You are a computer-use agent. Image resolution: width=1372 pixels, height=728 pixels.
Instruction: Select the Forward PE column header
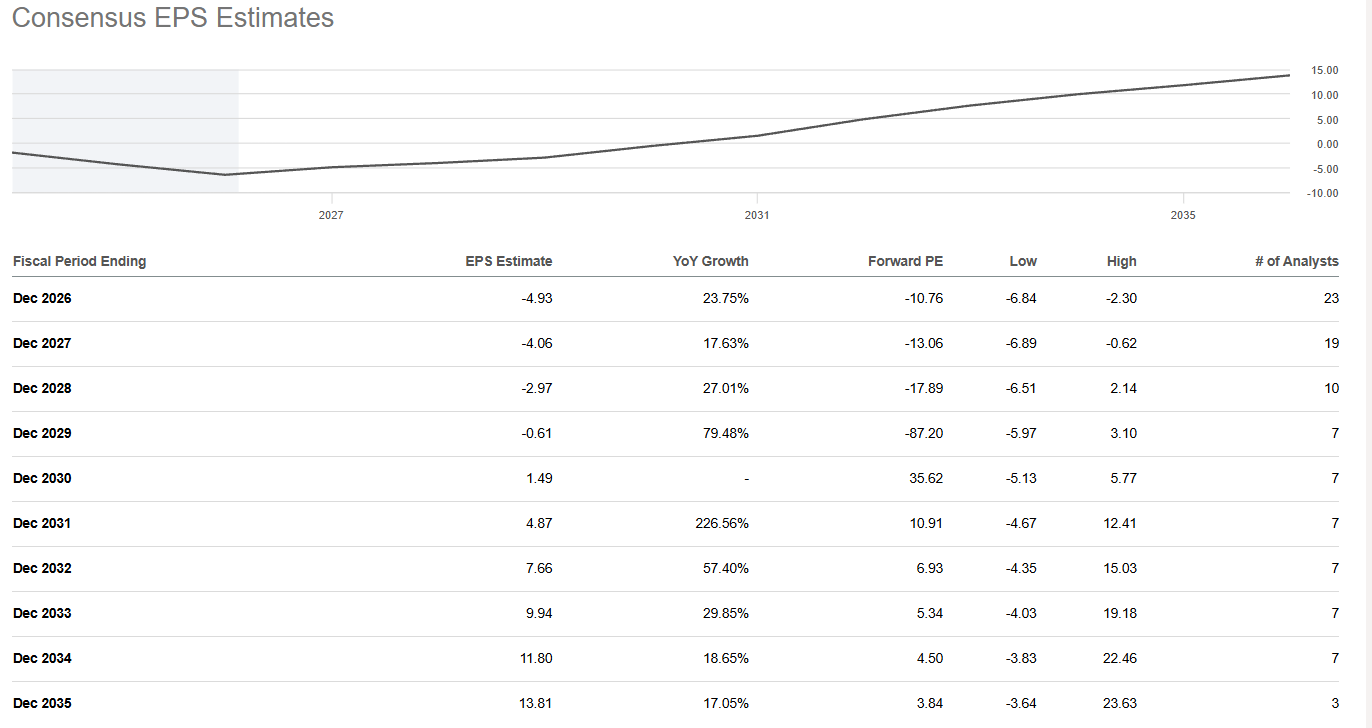point(905,261)
